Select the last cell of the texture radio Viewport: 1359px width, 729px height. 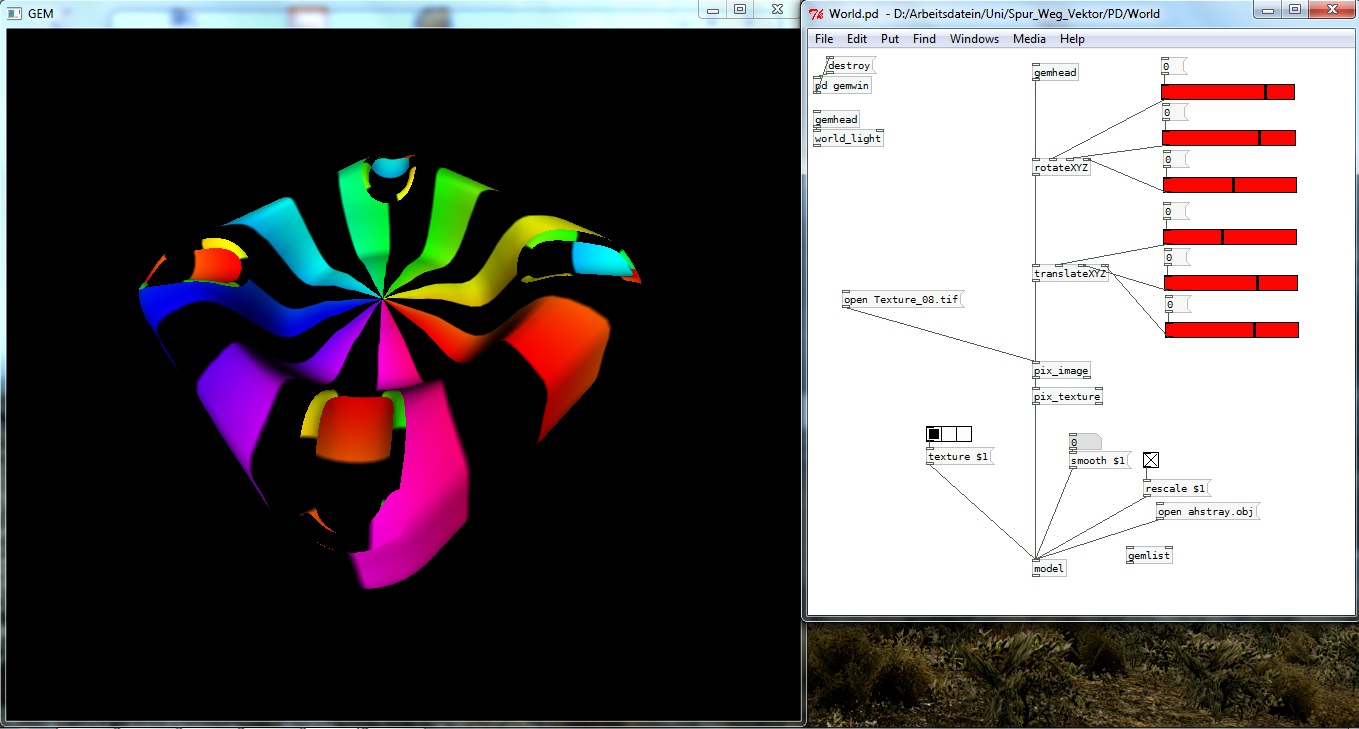click(964, 434)
